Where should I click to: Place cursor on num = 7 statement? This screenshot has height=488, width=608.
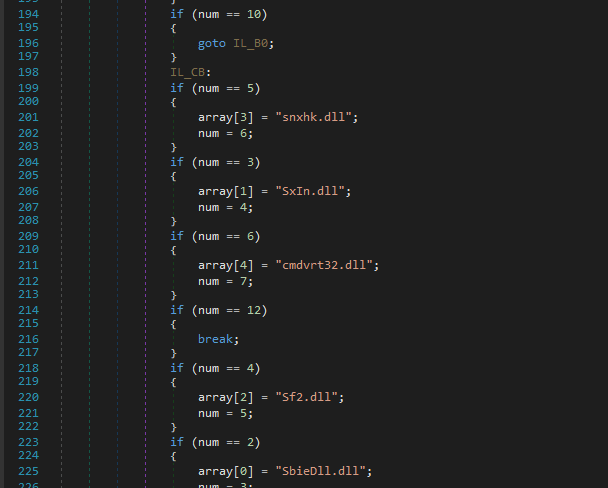point(225,281)
